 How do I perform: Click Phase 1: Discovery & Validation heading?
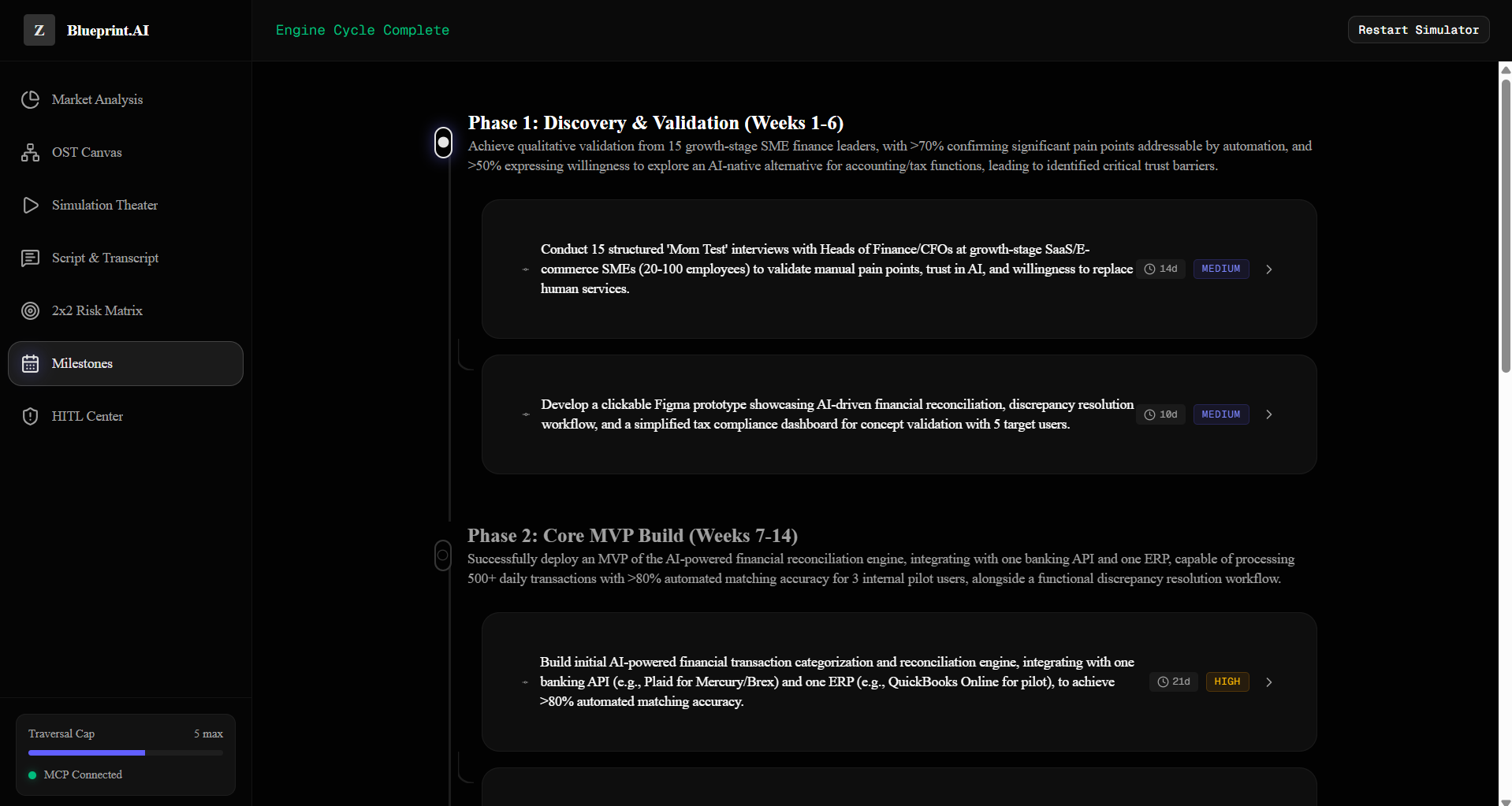(x=655, y=123)
